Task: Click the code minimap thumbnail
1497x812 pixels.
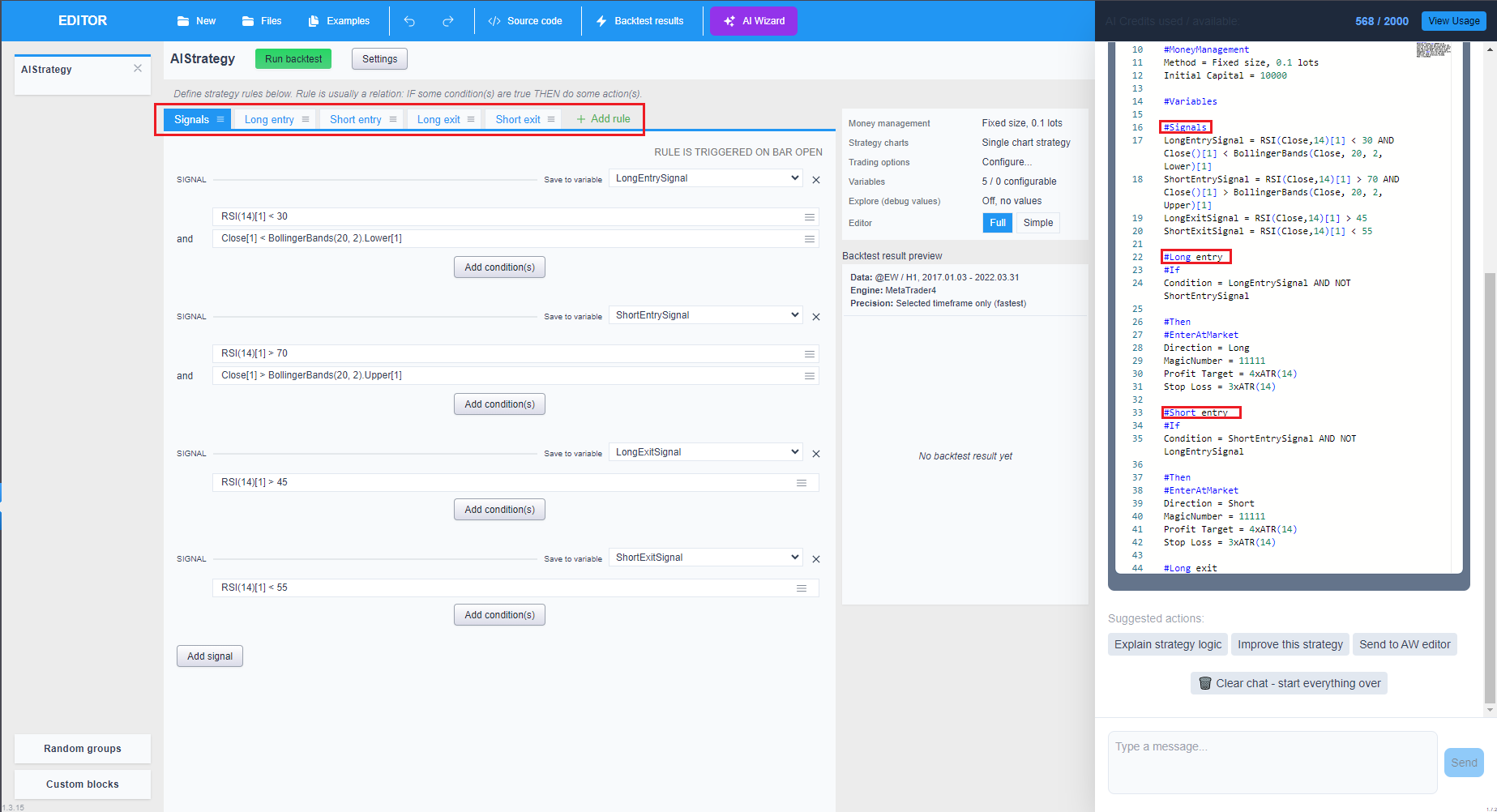Action: point(1433,50)
